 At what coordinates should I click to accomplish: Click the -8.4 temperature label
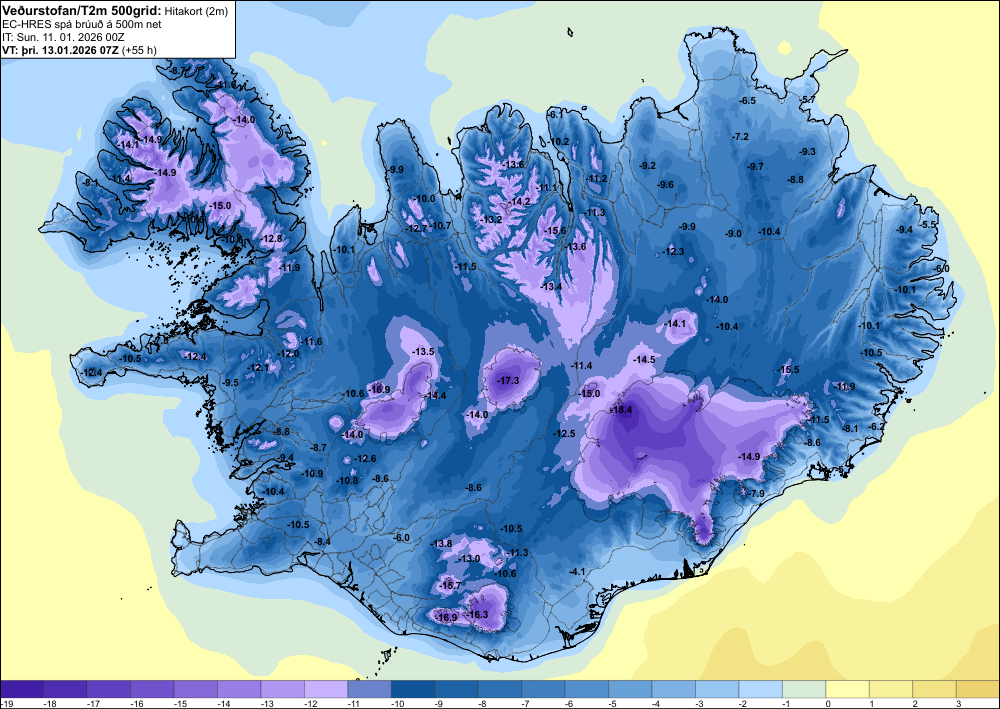coord(323,542)
